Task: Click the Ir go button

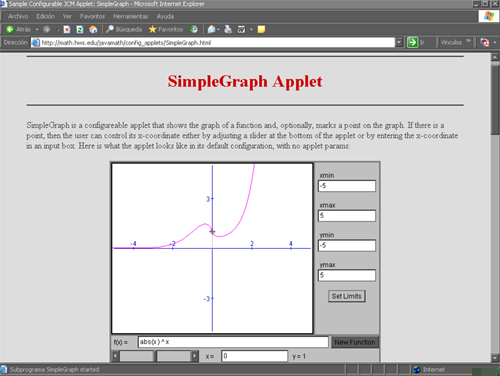Action: pos(412,42)
